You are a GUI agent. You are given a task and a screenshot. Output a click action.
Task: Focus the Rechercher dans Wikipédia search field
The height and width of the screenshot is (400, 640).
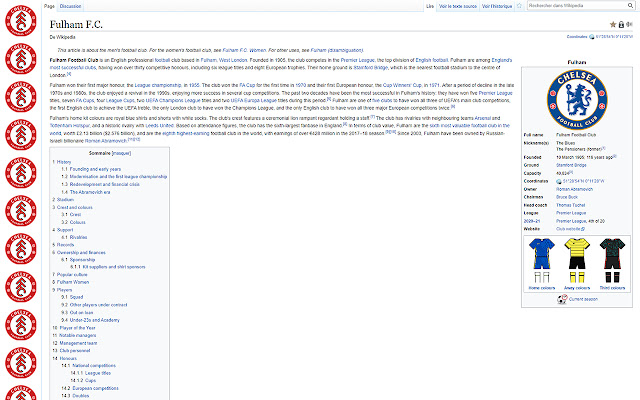[577, 6]
